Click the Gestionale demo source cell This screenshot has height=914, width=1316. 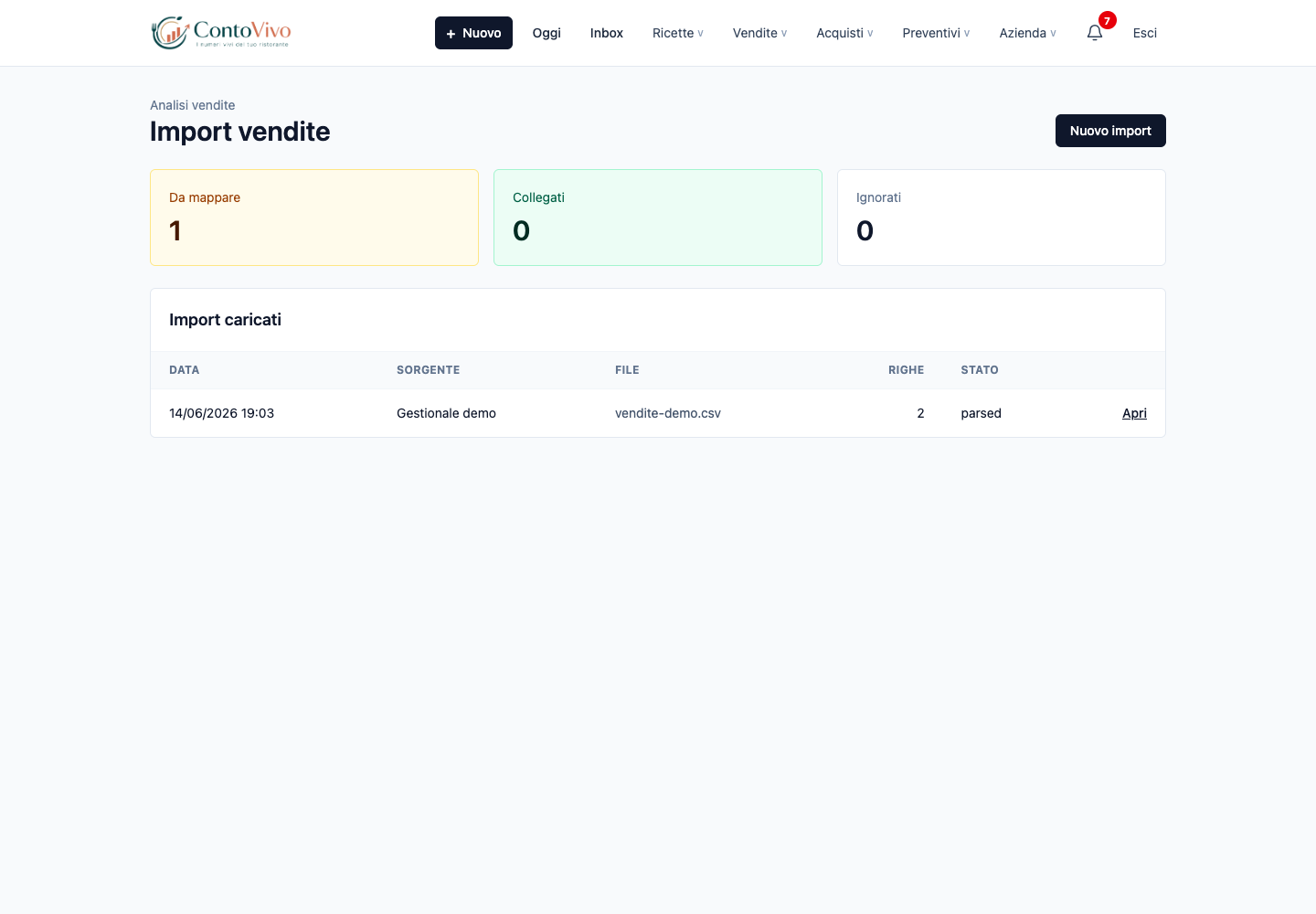(446, 413)
